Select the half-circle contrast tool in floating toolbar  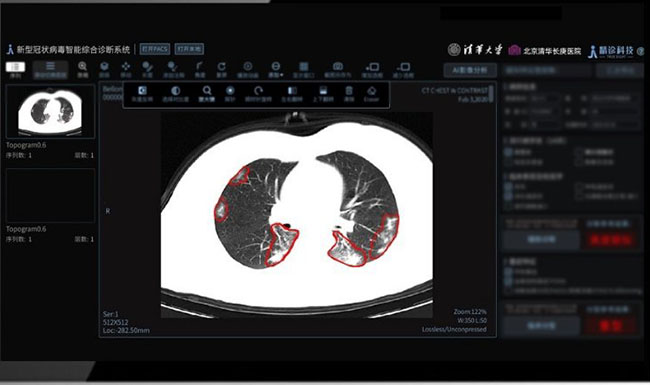(x=176, y=94)
